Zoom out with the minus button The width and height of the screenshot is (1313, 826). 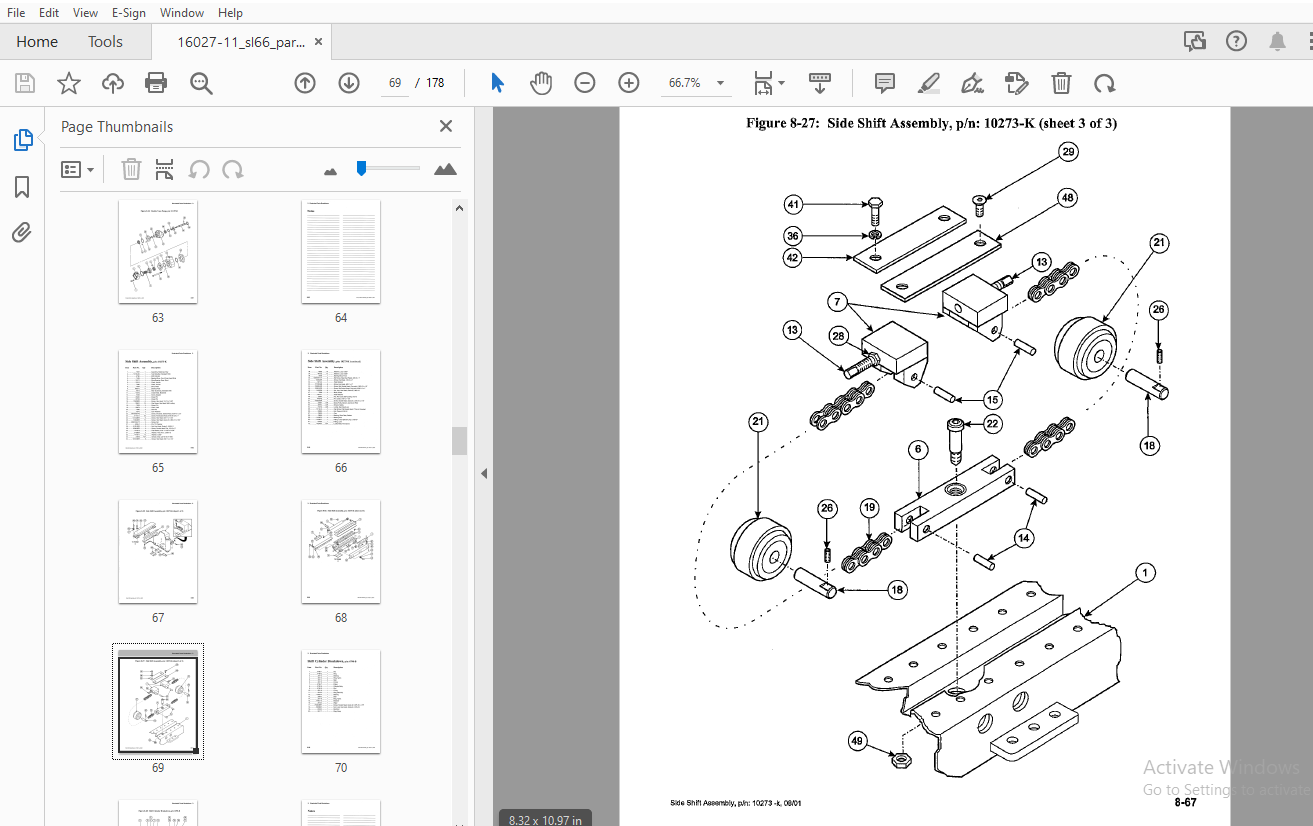pos(585,83)
